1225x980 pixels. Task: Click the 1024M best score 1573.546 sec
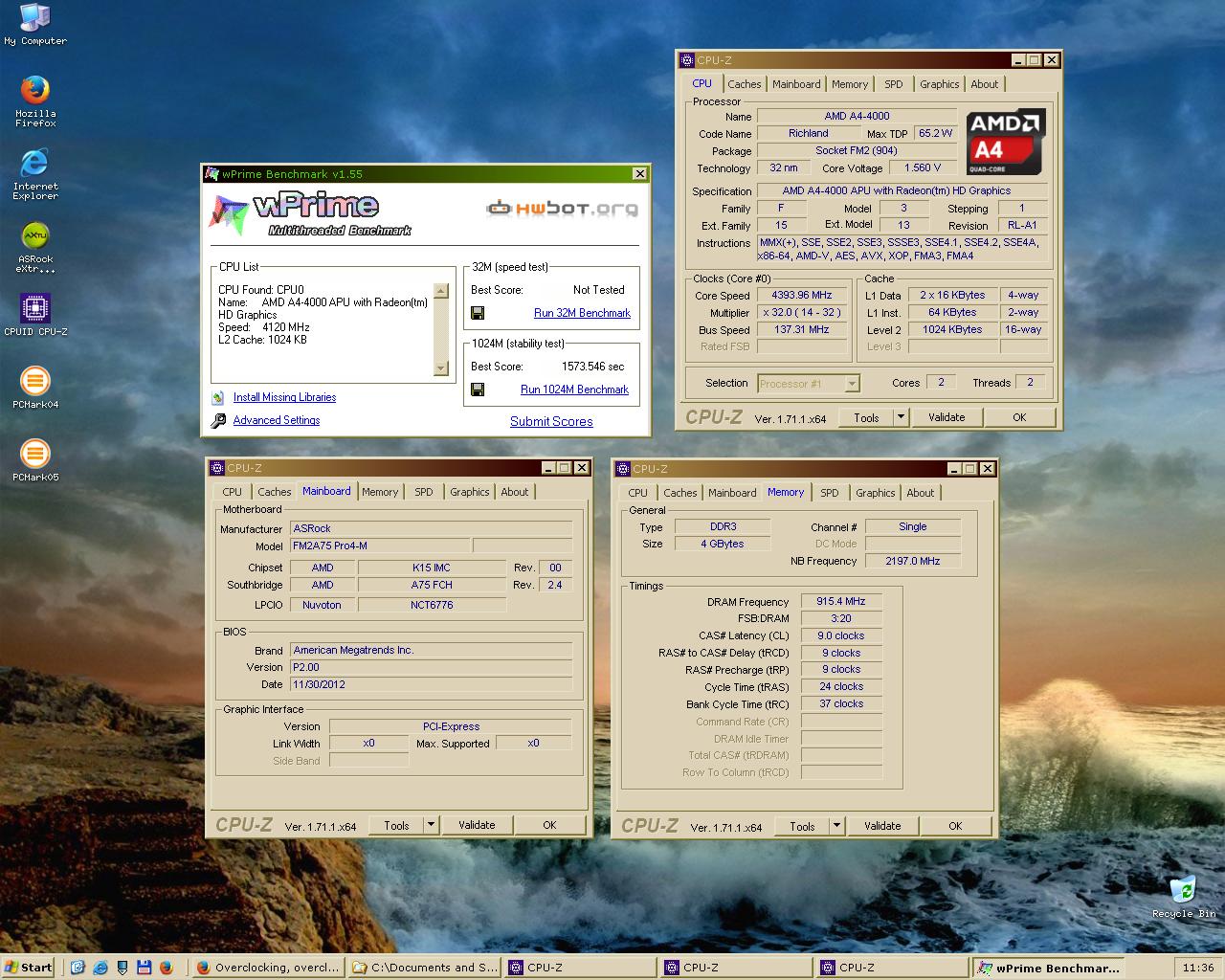(x=592, y=367)
